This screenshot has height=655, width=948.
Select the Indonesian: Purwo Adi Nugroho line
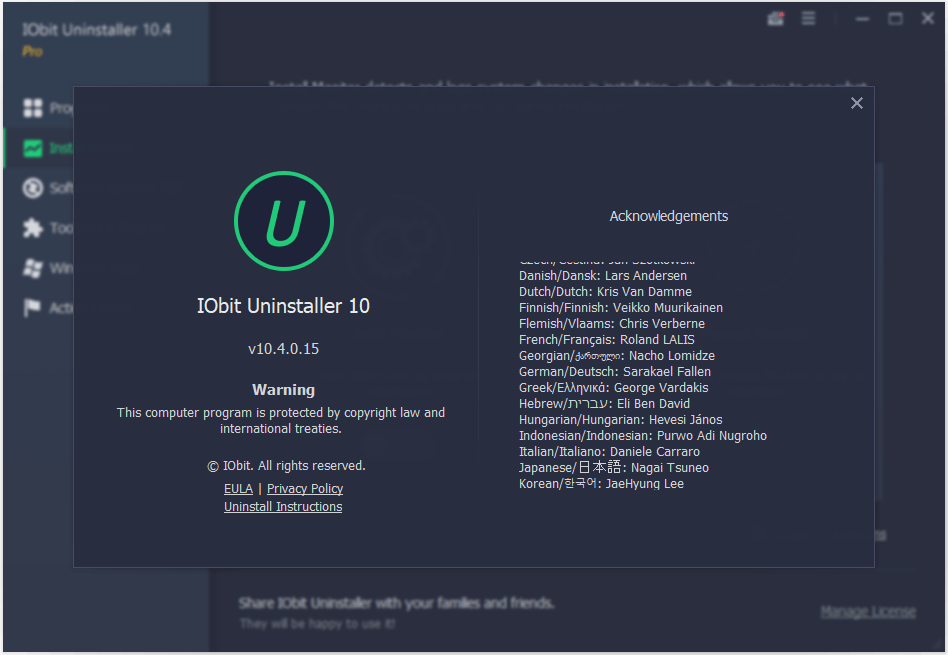(643, 435)
